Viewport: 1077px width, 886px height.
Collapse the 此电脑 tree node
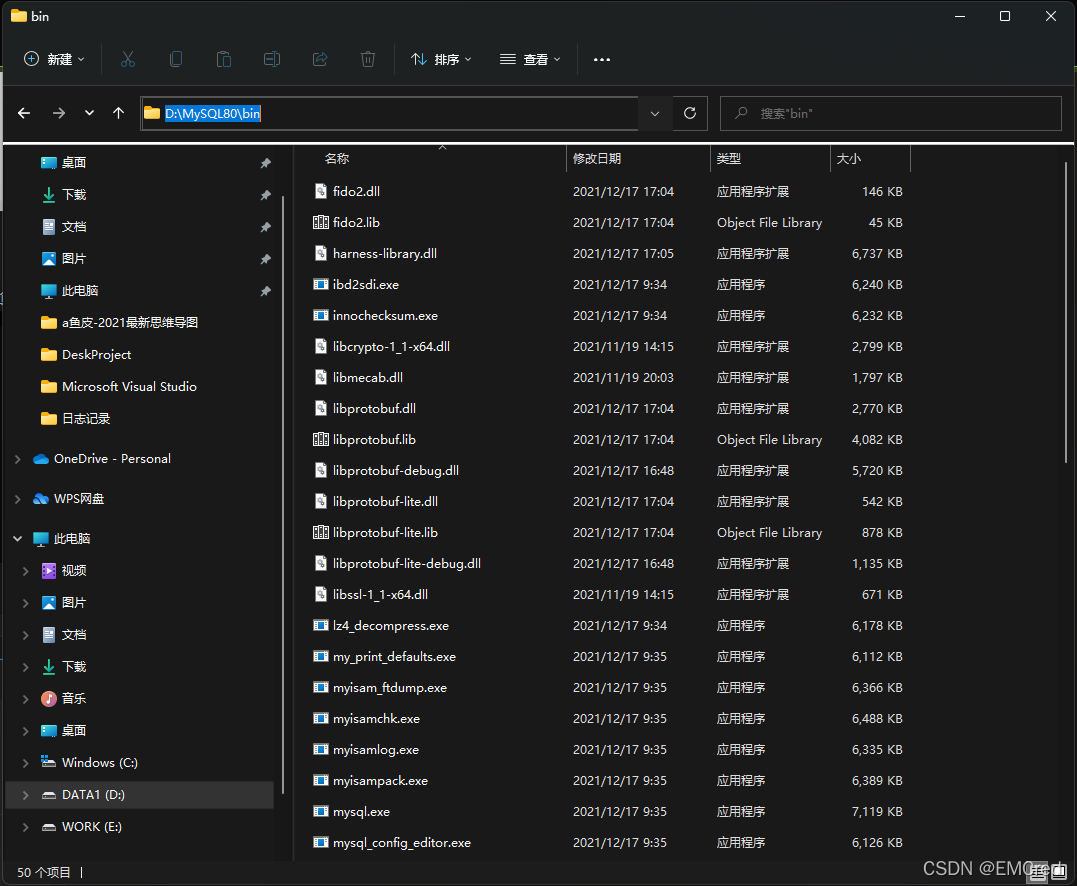click(x=18, y=538)
